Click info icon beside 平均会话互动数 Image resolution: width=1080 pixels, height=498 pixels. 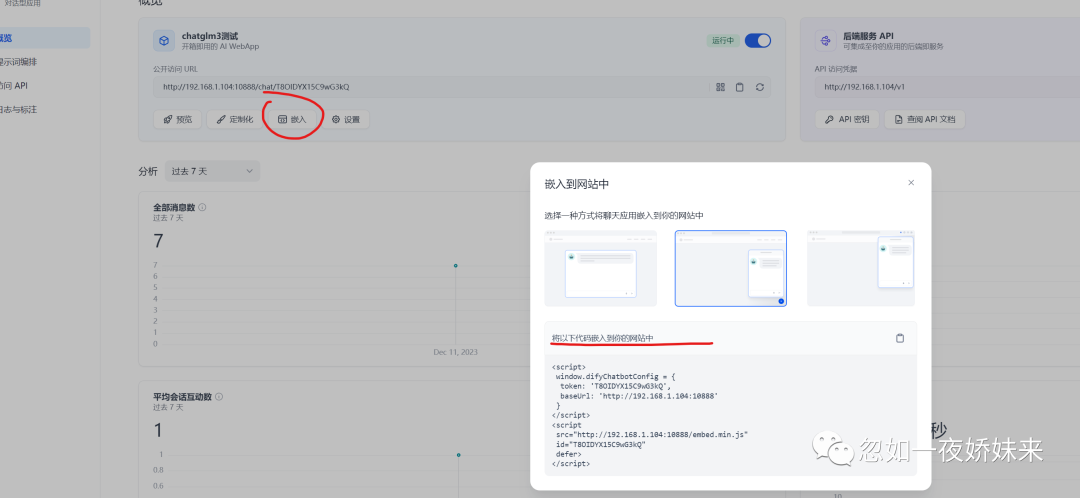[219, 397]
